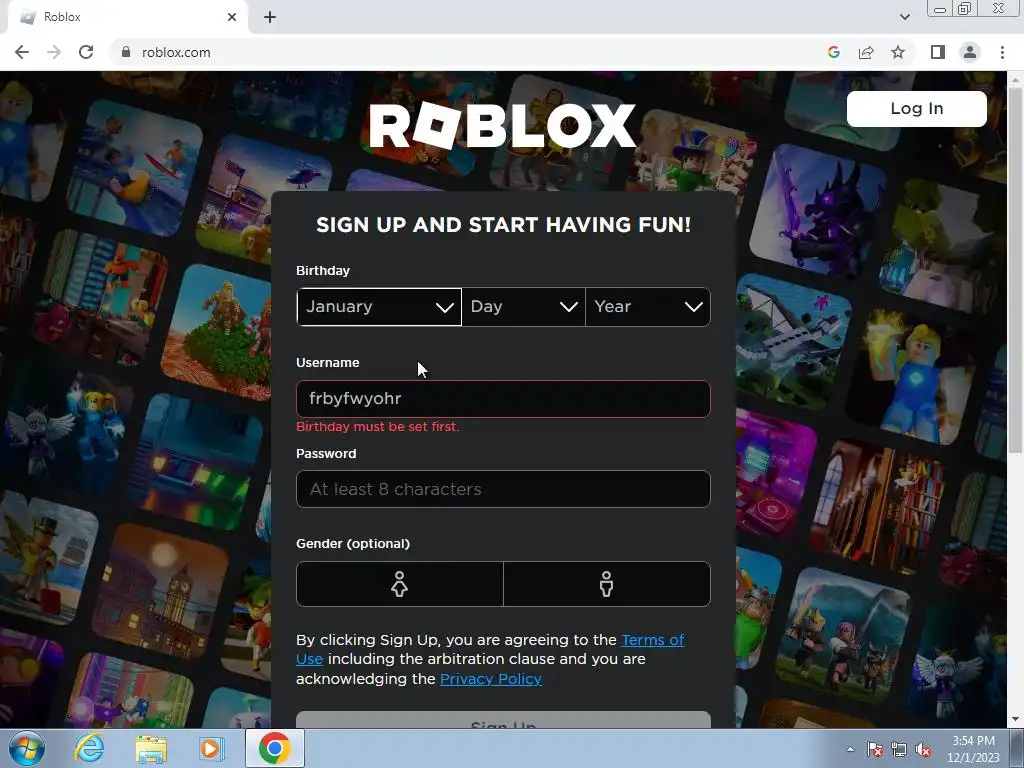Viewport: 1024px width, 768px height.
Task: Show hidden system tray icons
Action: click(x=850, y=750)
